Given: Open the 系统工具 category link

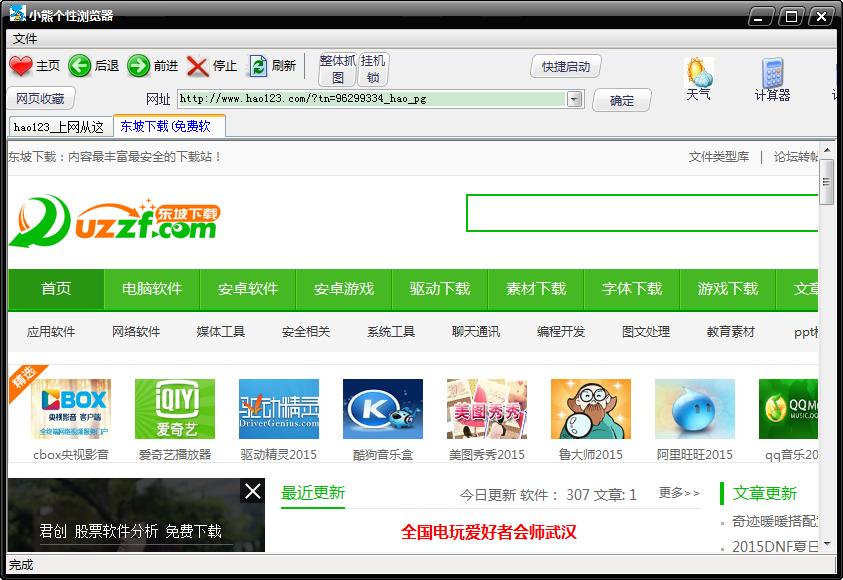Looking at the screenshot, I should click(391, 332).
